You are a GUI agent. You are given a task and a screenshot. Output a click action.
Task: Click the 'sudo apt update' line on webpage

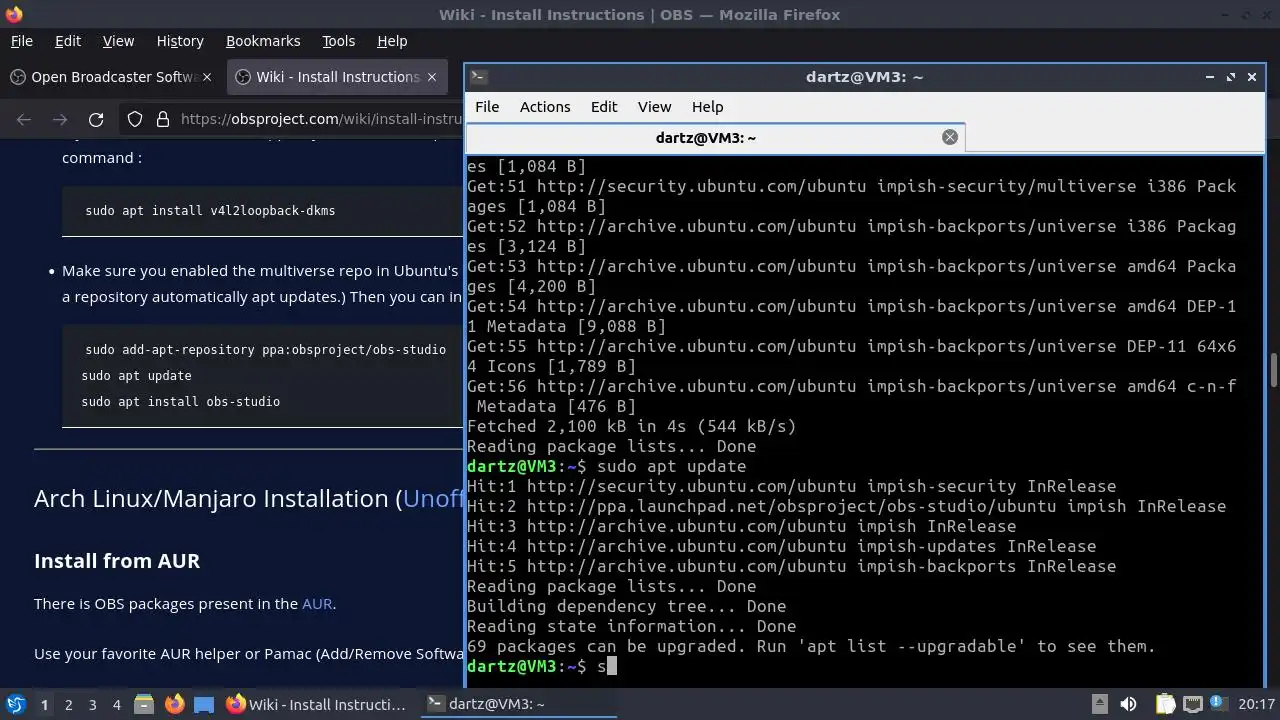click(136, 376)
